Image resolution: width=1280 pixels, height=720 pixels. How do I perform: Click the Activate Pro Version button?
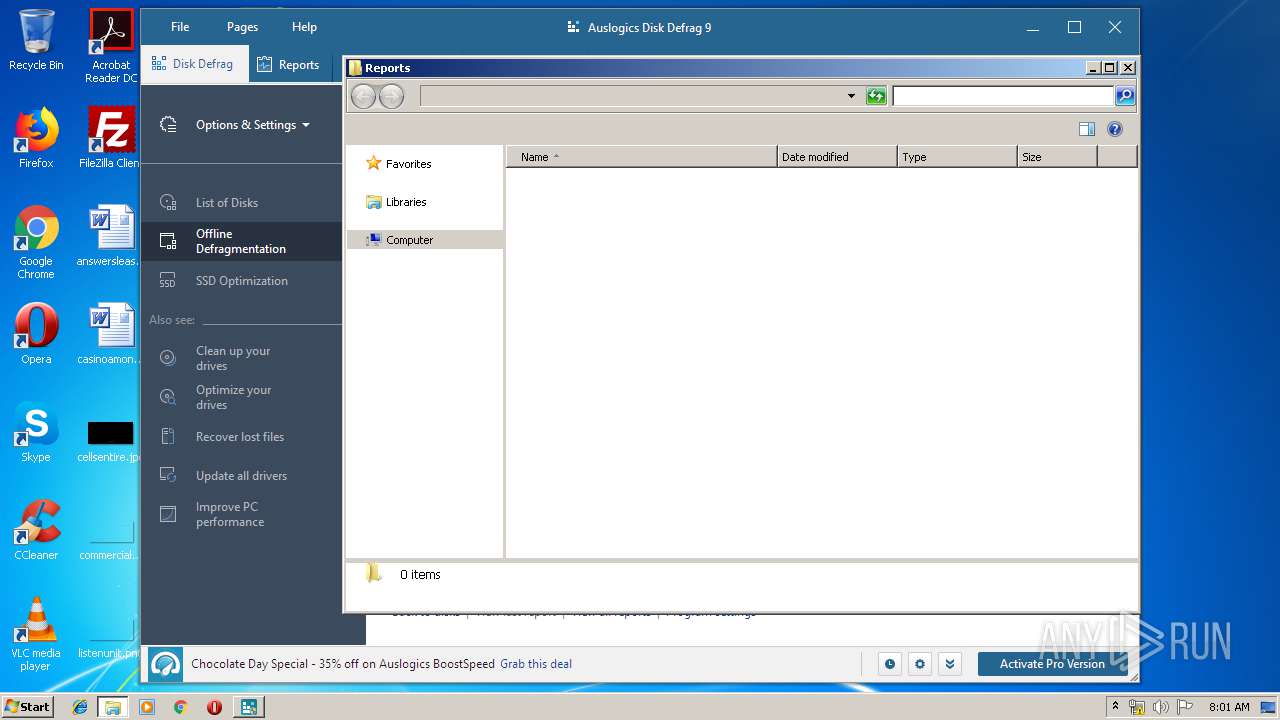1052,664
